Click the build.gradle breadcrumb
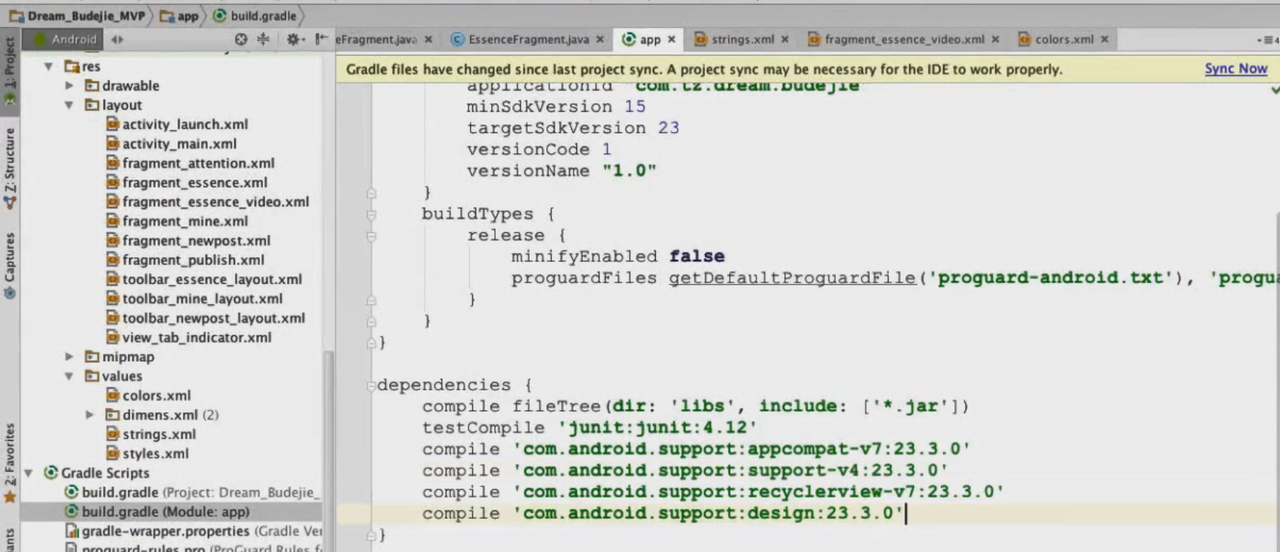The height and width of the screenshot is (552, 1280). click(255, 16)
